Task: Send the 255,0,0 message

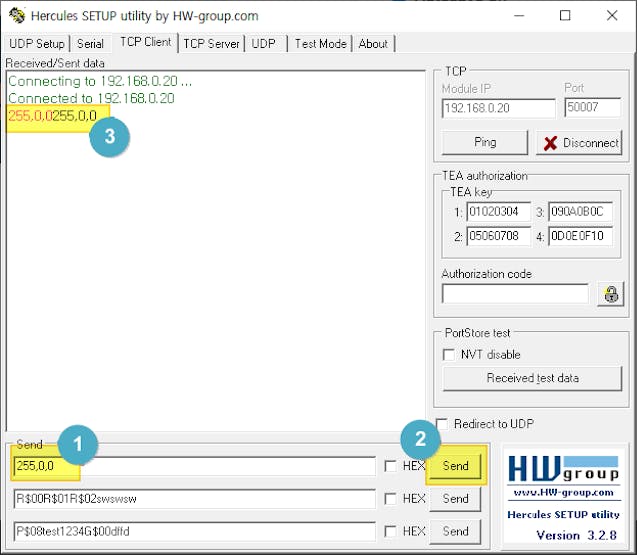Action: [x=455, y=466]
